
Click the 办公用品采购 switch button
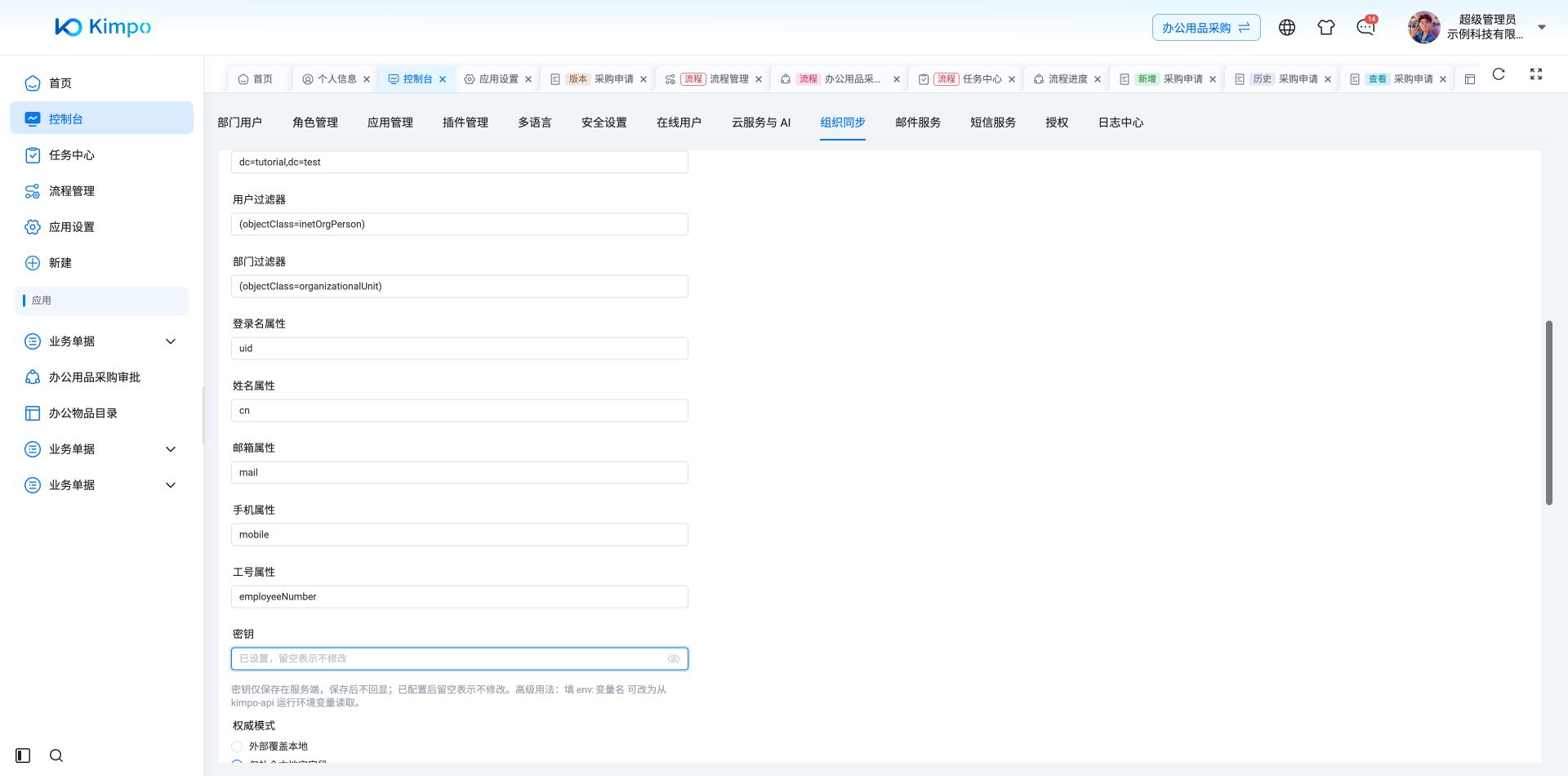click(1206, 28)
